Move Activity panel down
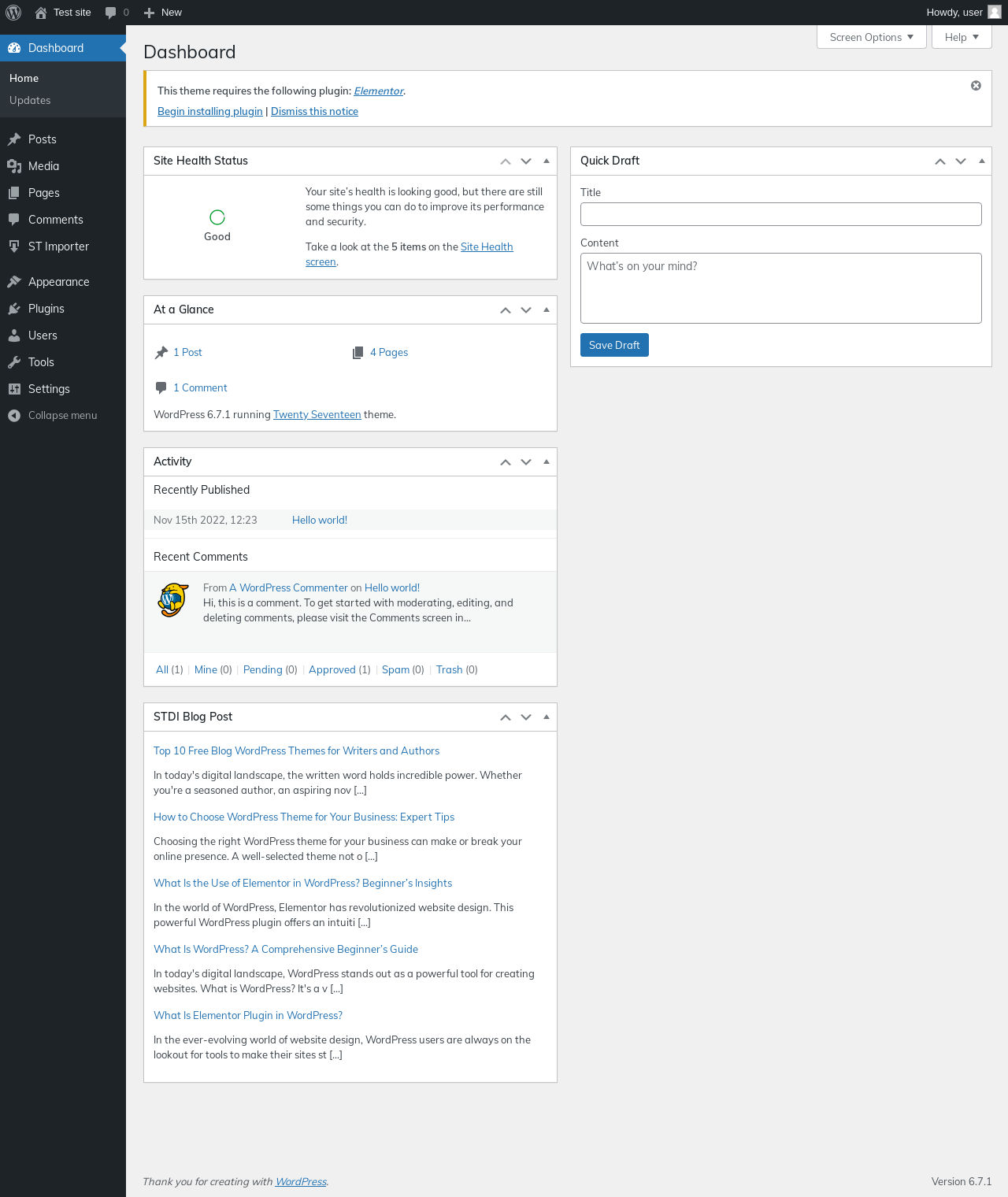The width and height of the screenshot is (1008, 1197). tap(526, 462)
